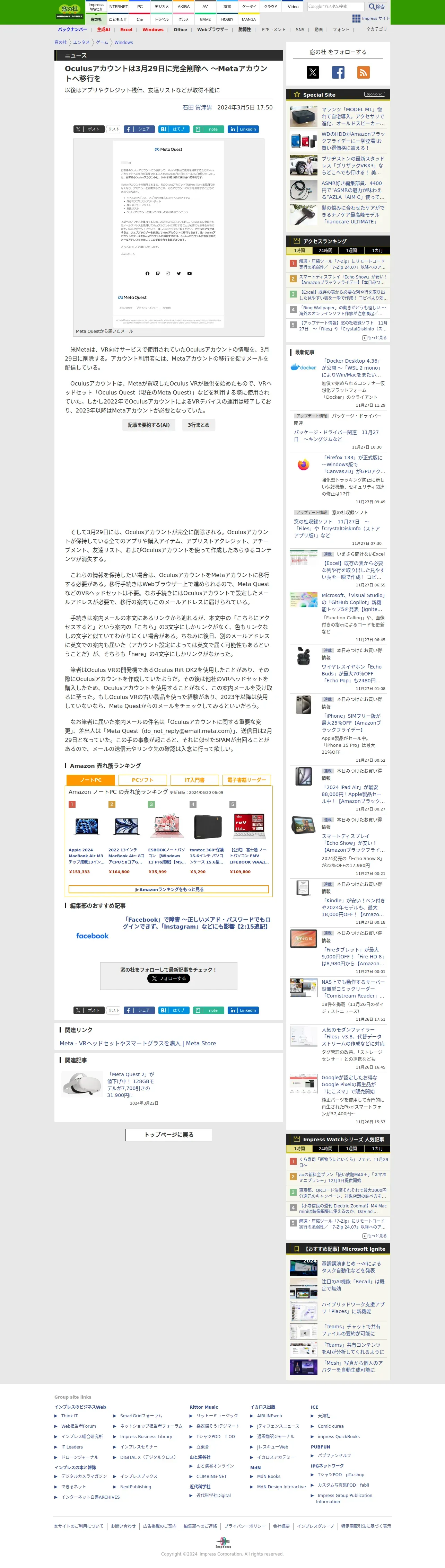Open the GAME site in top navigation

coord(205,19)
